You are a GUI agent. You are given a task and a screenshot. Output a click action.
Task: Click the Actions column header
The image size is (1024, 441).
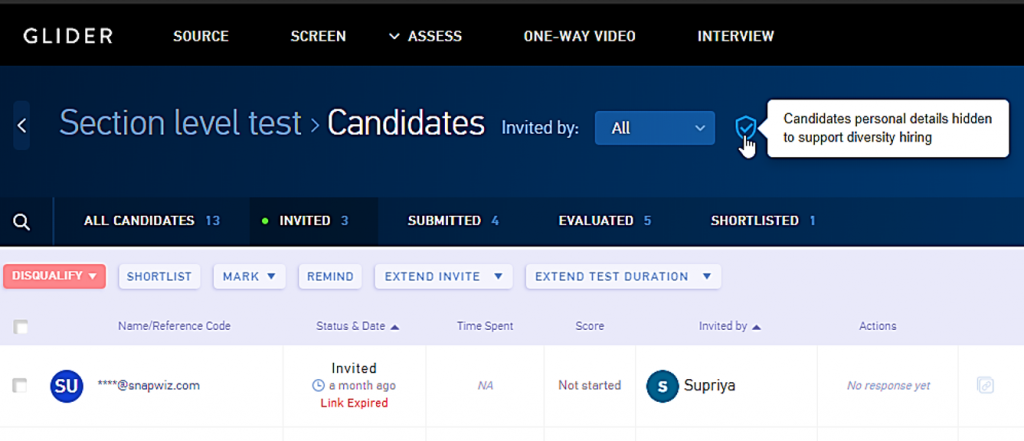pos(878,326)
